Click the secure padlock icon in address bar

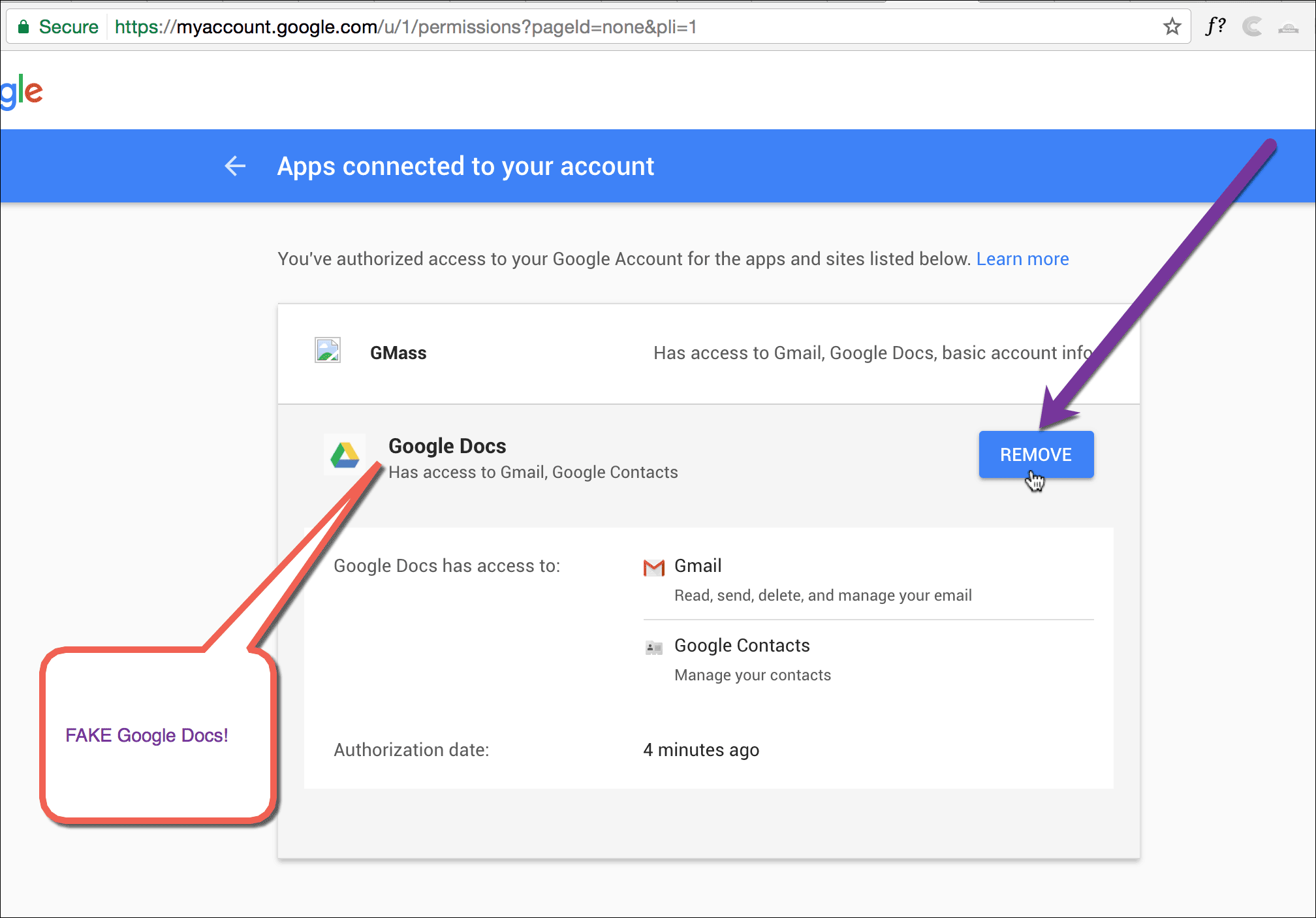pos(23,26)
